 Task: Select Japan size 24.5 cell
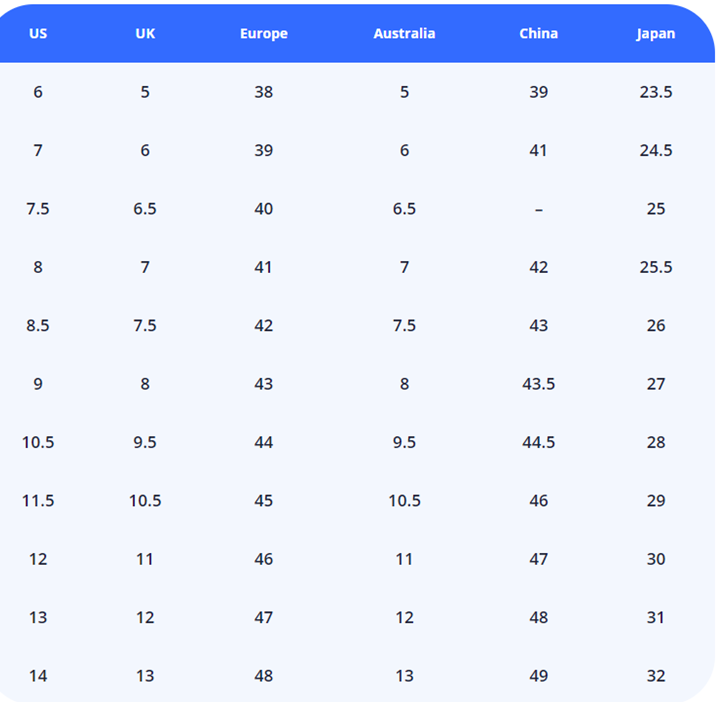coord(655,151)
